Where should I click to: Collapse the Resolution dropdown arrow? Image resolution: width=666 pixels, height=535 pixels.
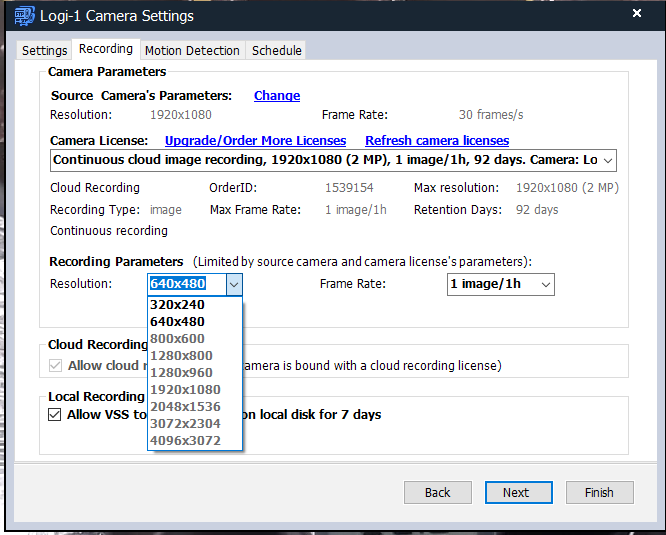tap(233, 285)
